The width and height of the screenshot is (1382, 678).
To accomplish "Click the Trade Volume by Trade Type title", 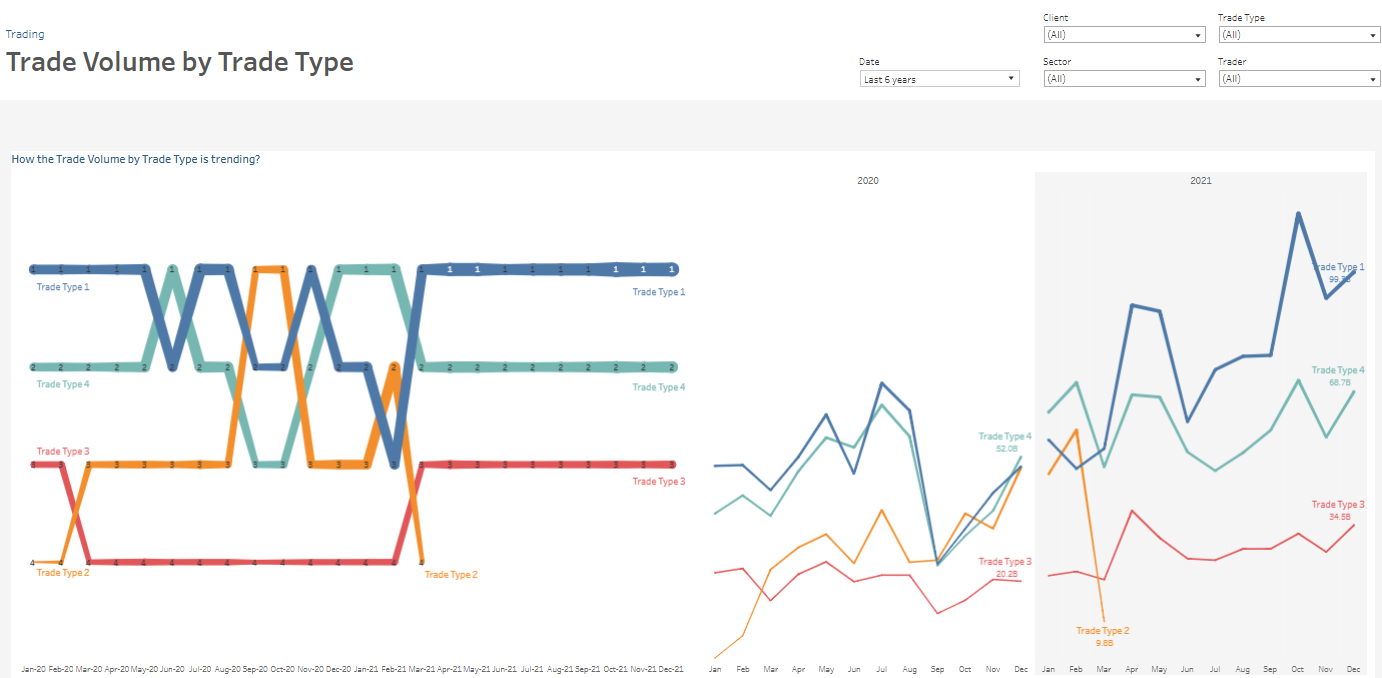I will tap(180, 62).
